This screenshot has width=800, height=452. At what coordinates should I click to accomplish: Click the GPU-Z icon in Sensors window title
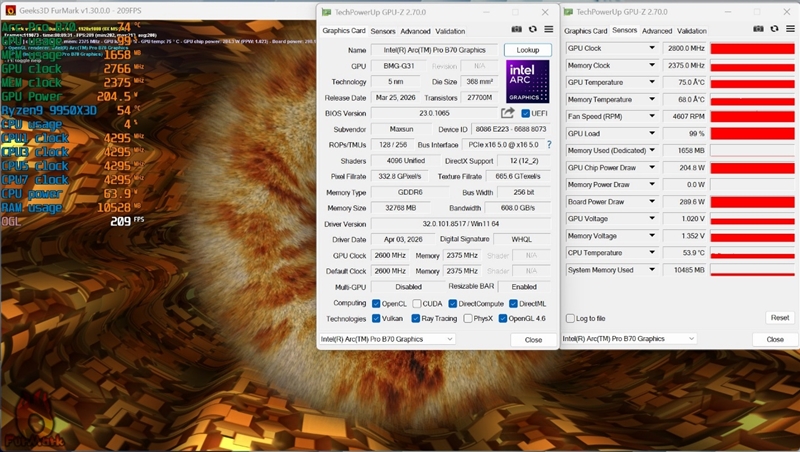568,12
